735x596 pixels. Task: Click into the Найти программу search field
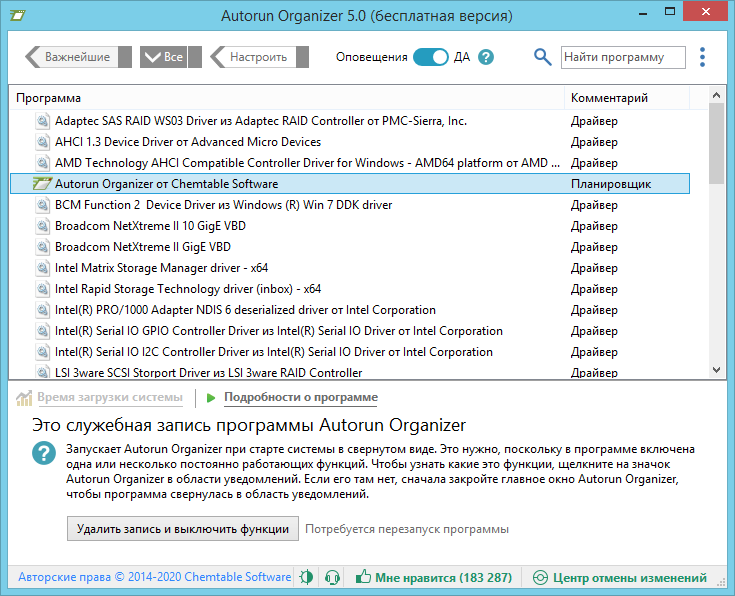(623, 57)
